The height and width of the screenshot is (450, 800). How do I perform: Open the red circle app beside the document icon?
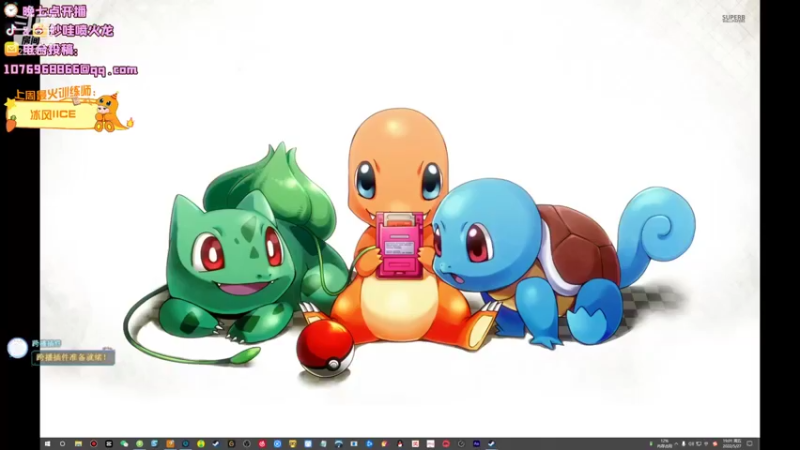[446, 444]
